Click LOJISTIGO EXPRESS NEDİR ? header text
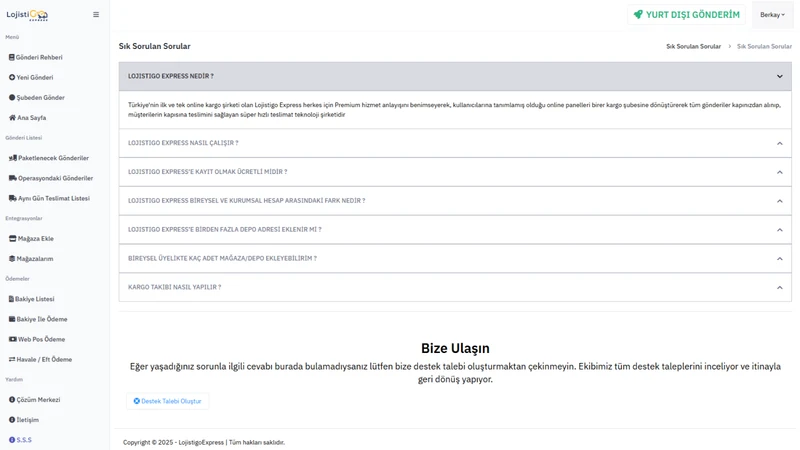Viewport: 800px width, 450px height. [x=170, y=76]
